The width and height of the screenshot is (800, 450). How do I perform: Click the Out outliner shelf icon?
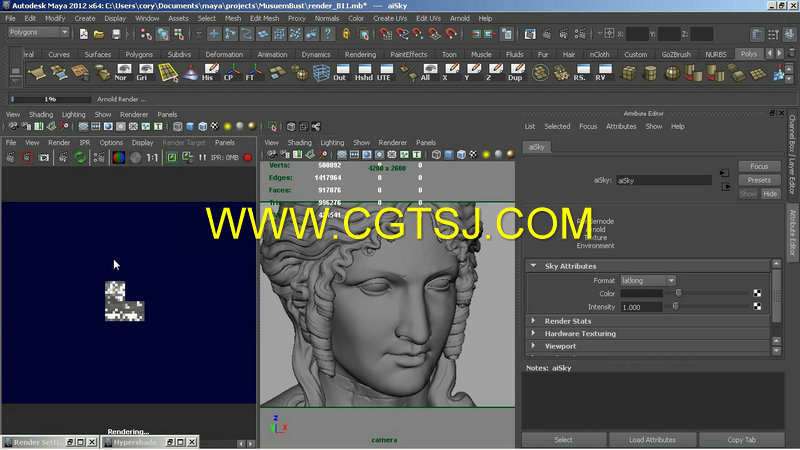click(x=341, y=72)
